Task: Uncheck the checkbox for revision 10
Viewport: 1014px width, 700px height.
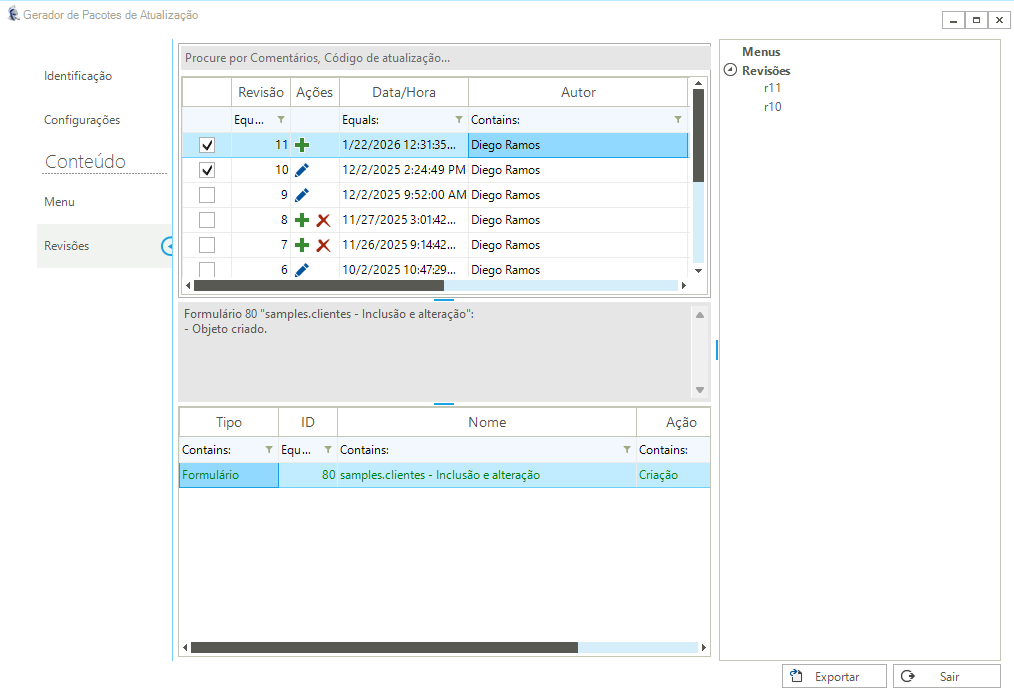Action: (x=207, y=170)
